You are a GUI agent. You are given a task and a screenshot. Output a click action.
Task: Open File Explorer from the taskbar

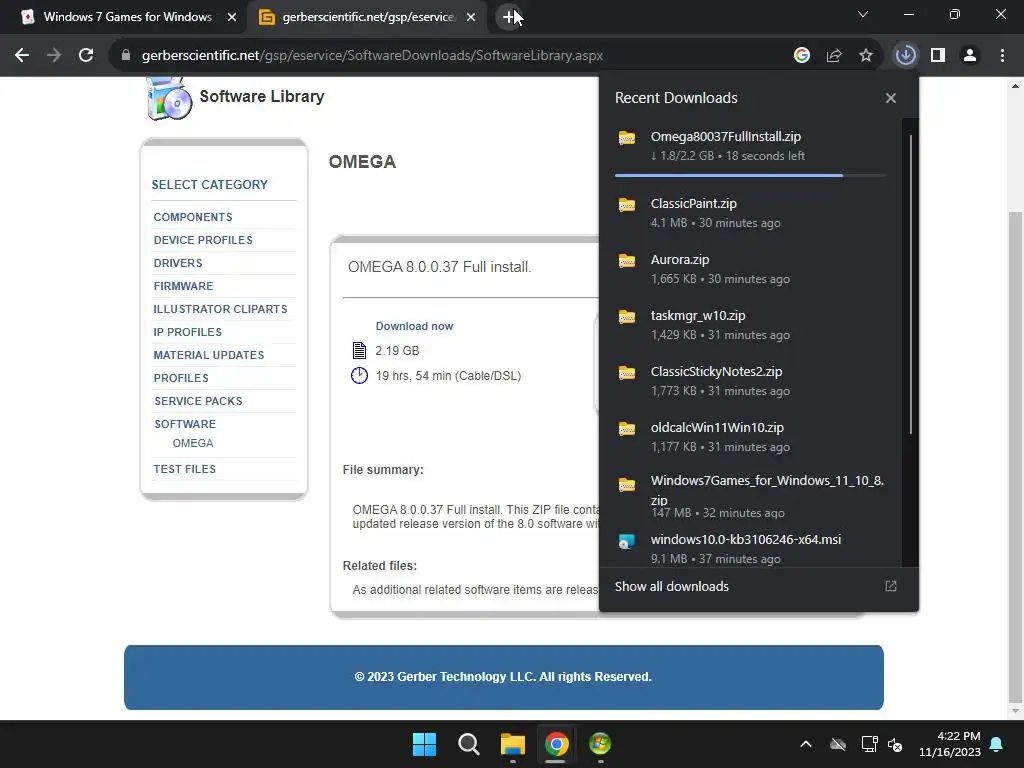pyautogui.click(x=513, y=744)
